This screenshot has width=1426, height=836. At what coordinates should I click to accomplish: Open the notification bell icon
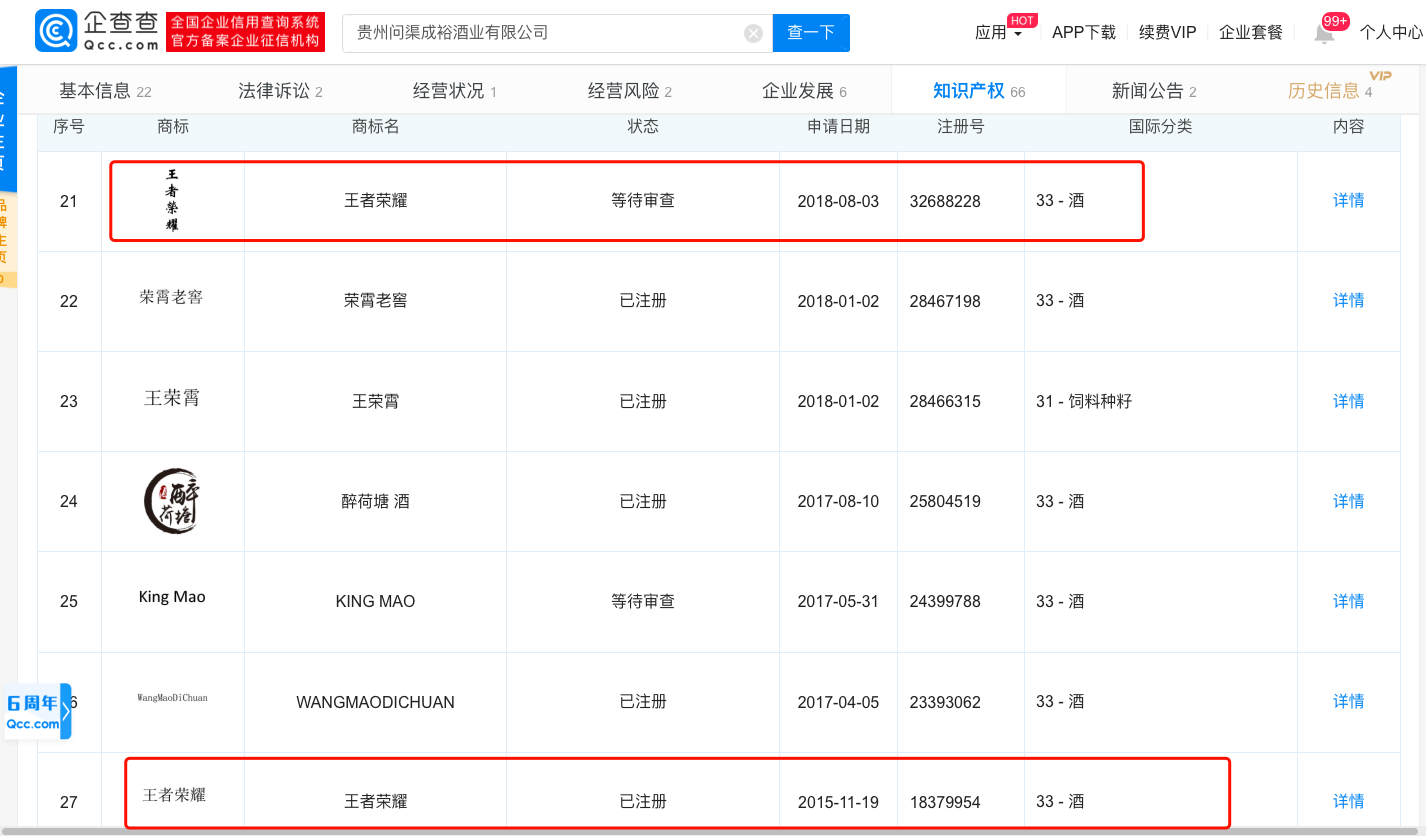coord(1324,33)
